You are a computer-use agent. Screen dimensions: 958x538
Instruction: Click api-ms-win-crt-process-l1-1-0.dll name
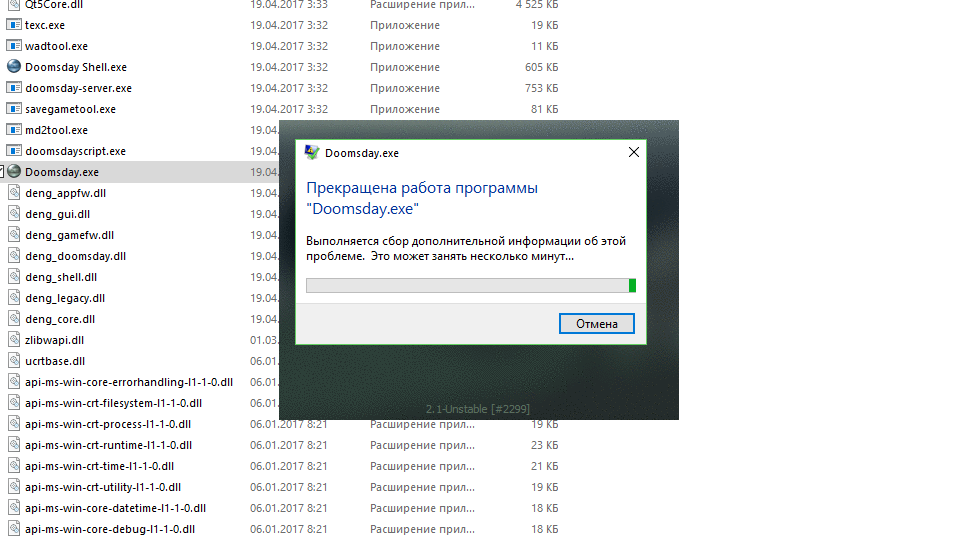tap(108, 424)
